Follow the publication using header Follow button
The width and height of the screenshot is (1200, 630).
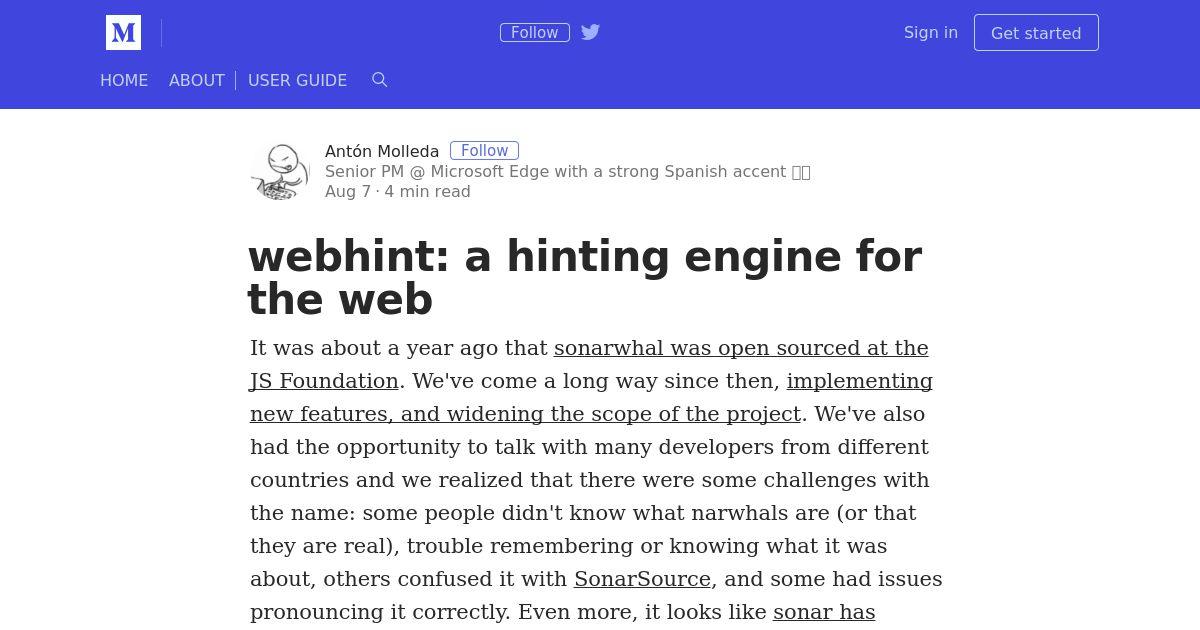535,33
